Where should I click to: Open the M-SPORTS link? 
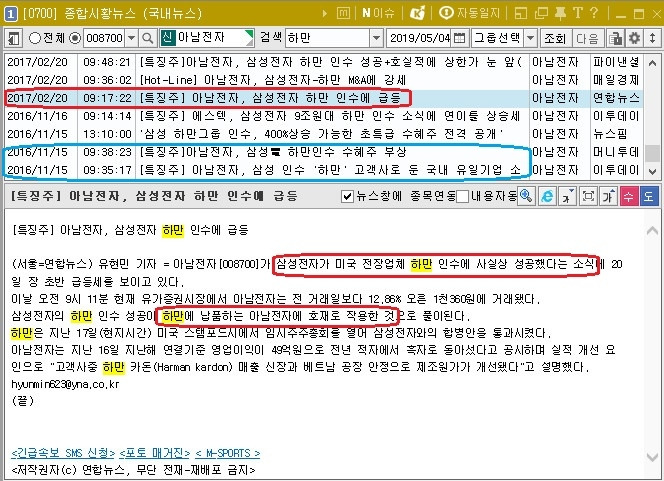(228, 453)
